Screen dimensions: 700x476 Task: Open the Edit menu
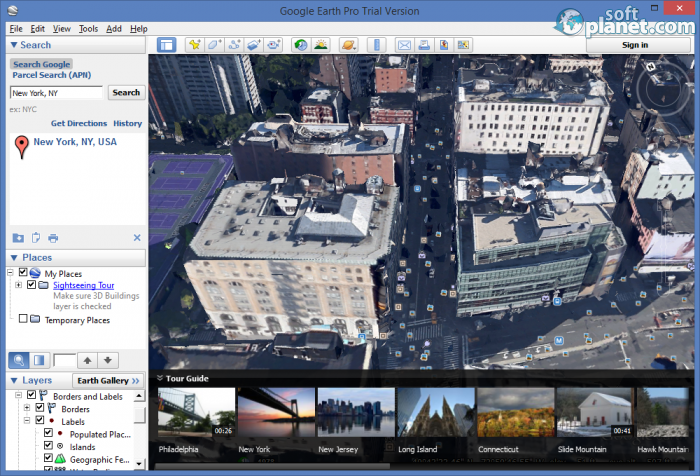pos(38,29)
